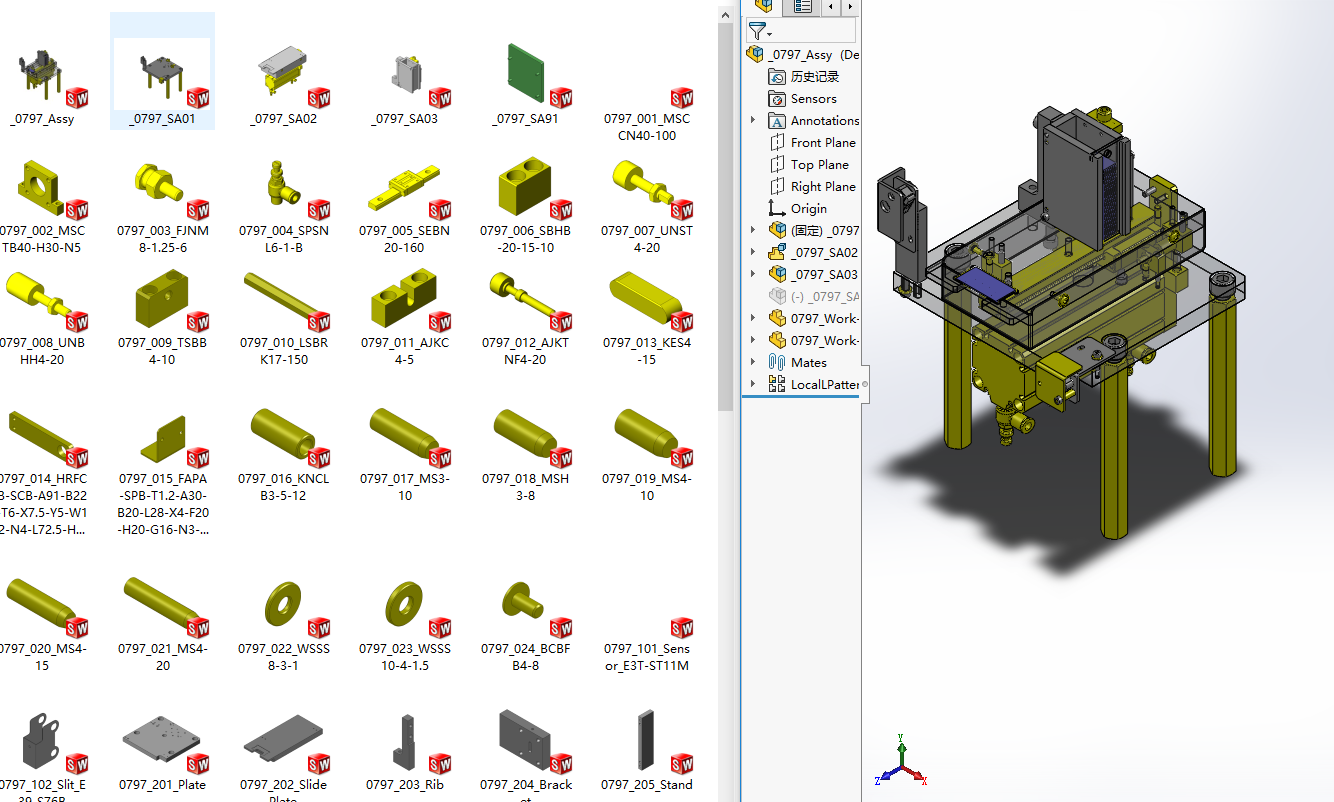Select the suppressed (-) _0797_SA component
This screenshot has width=1334, height=802.
814,297
